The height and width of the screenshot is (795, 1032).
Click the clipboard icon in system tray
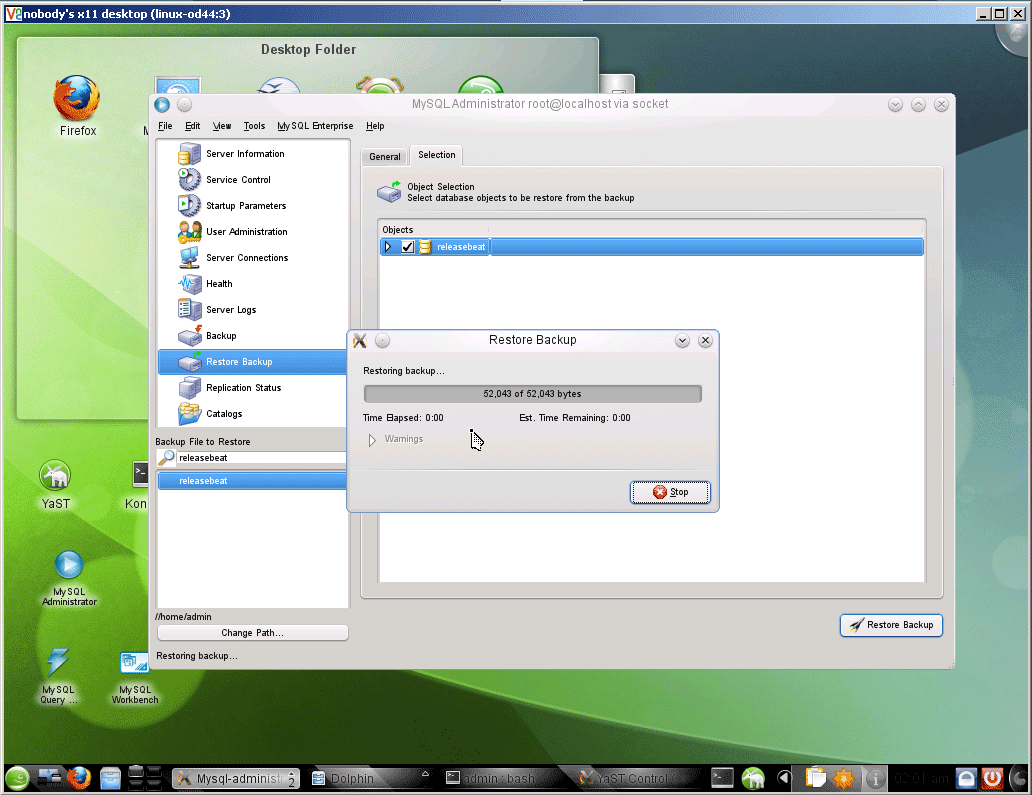(815, 779)
